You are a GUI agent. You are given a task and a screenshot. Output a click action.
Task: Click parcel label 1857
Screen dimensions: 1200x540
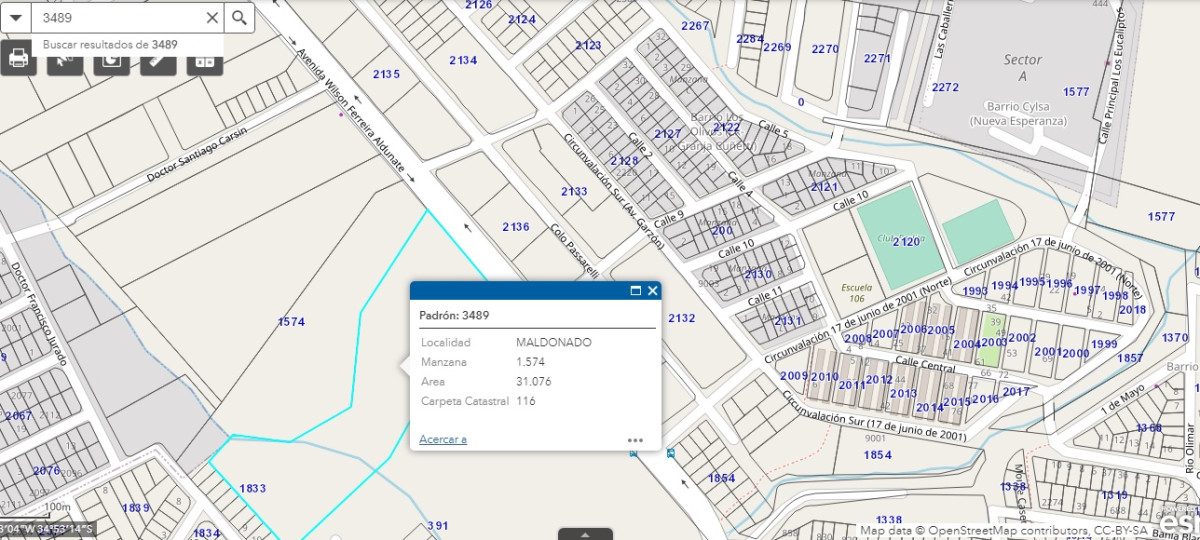(1130, 358)
